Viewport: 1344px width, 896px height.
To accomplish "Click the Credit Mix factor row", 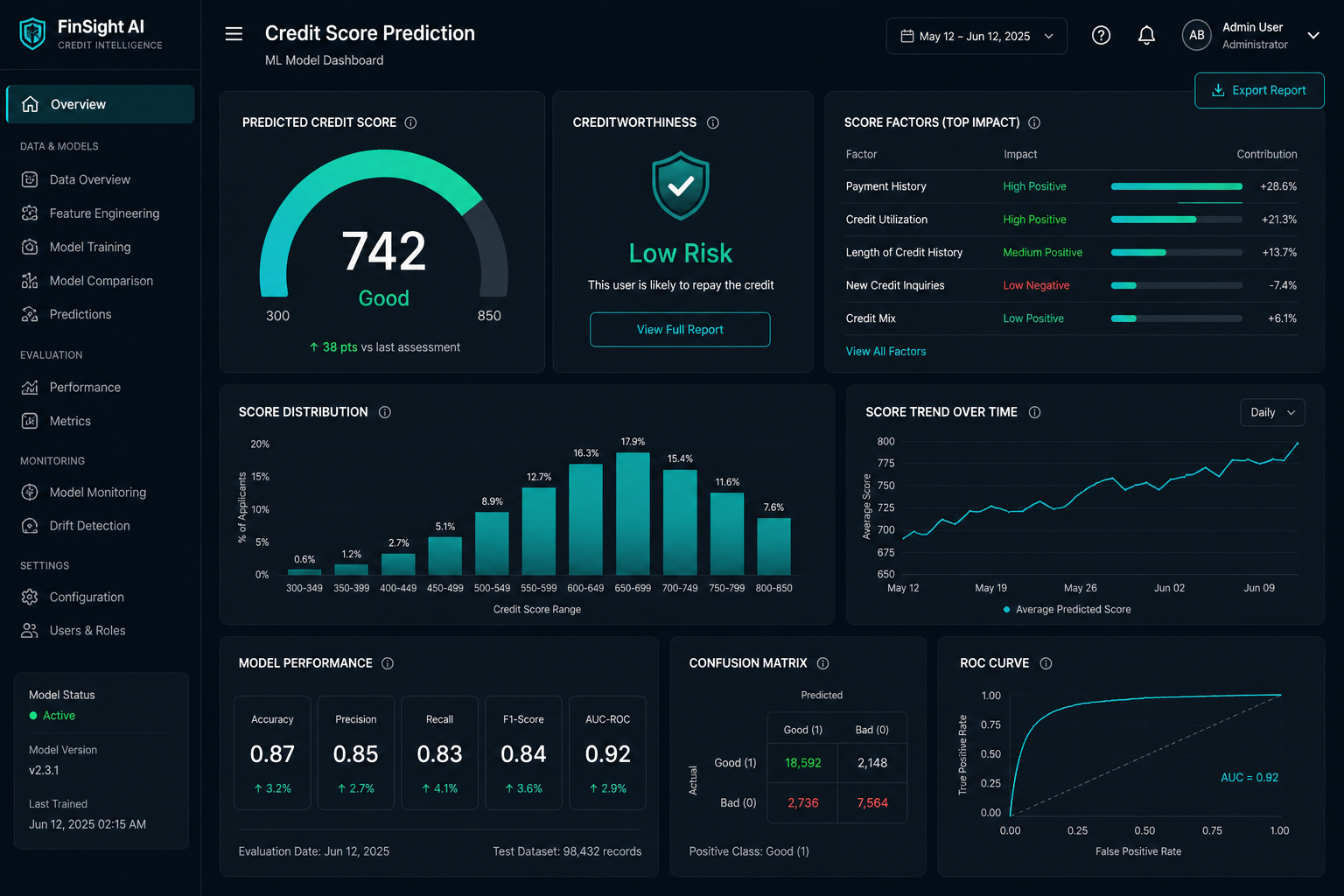I will coord(1071,318).
